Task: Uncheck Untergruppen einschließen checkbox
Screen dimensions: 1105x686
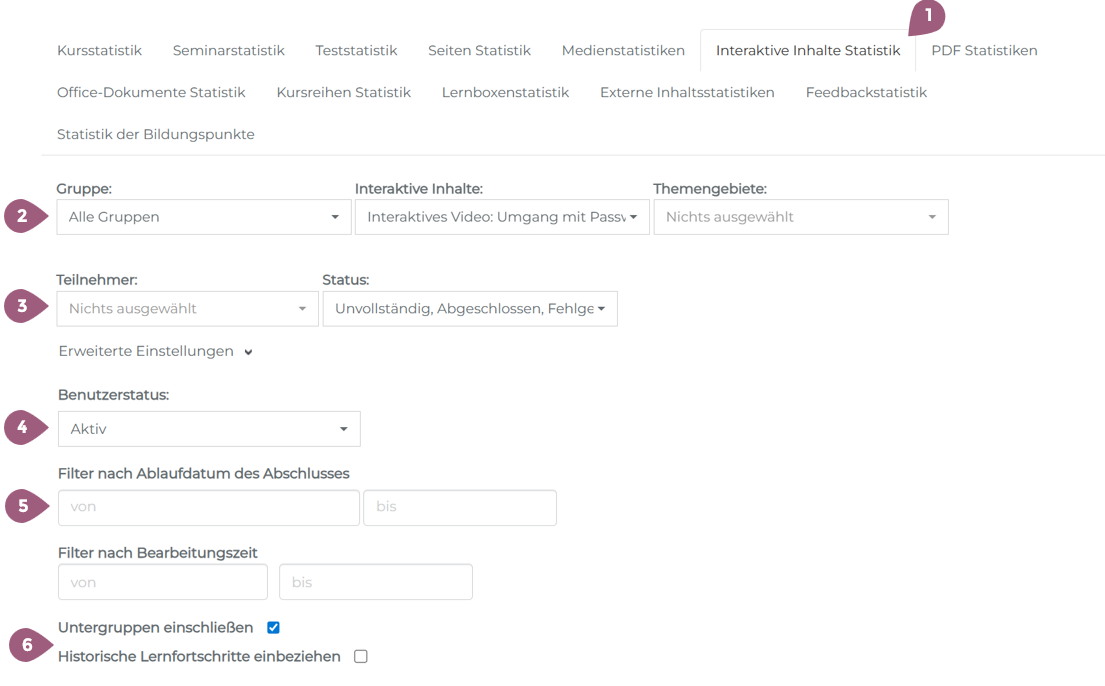Action: 273,628
